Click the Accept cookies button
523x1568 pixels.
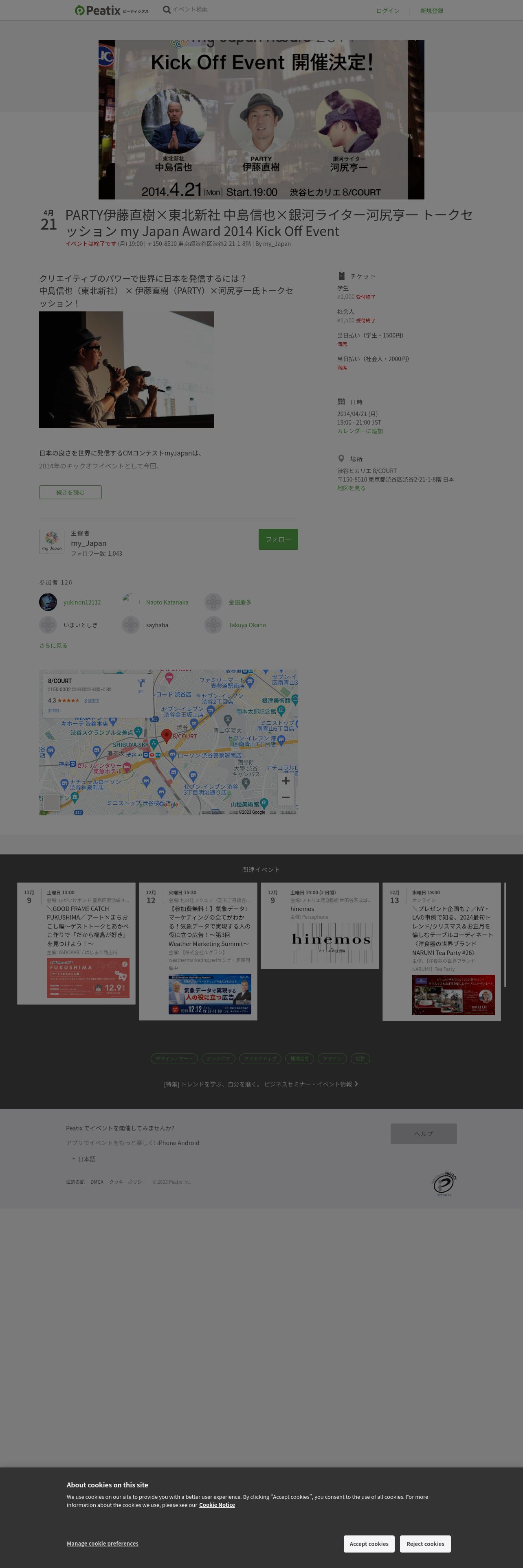coord(369,1544)
